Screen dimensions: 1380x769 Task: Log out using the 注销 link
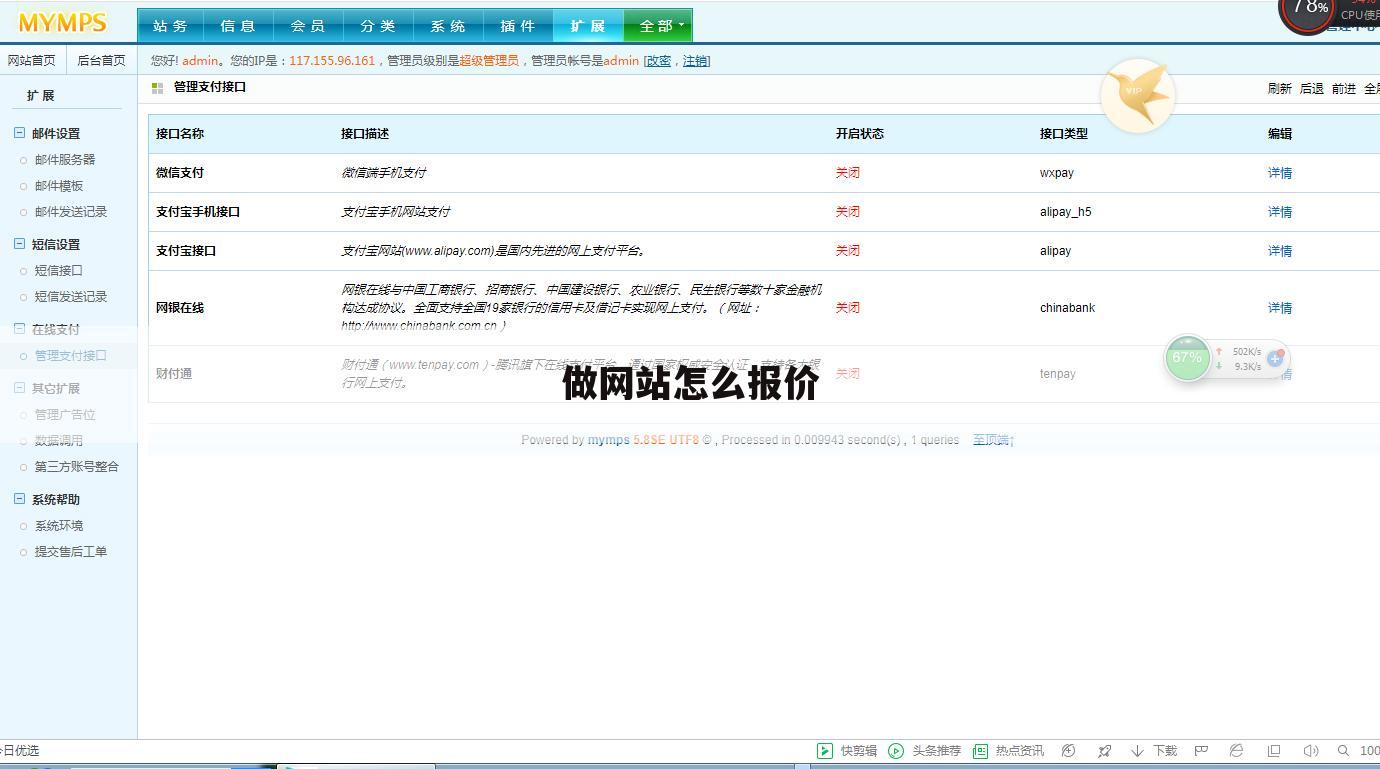(696, 61)
